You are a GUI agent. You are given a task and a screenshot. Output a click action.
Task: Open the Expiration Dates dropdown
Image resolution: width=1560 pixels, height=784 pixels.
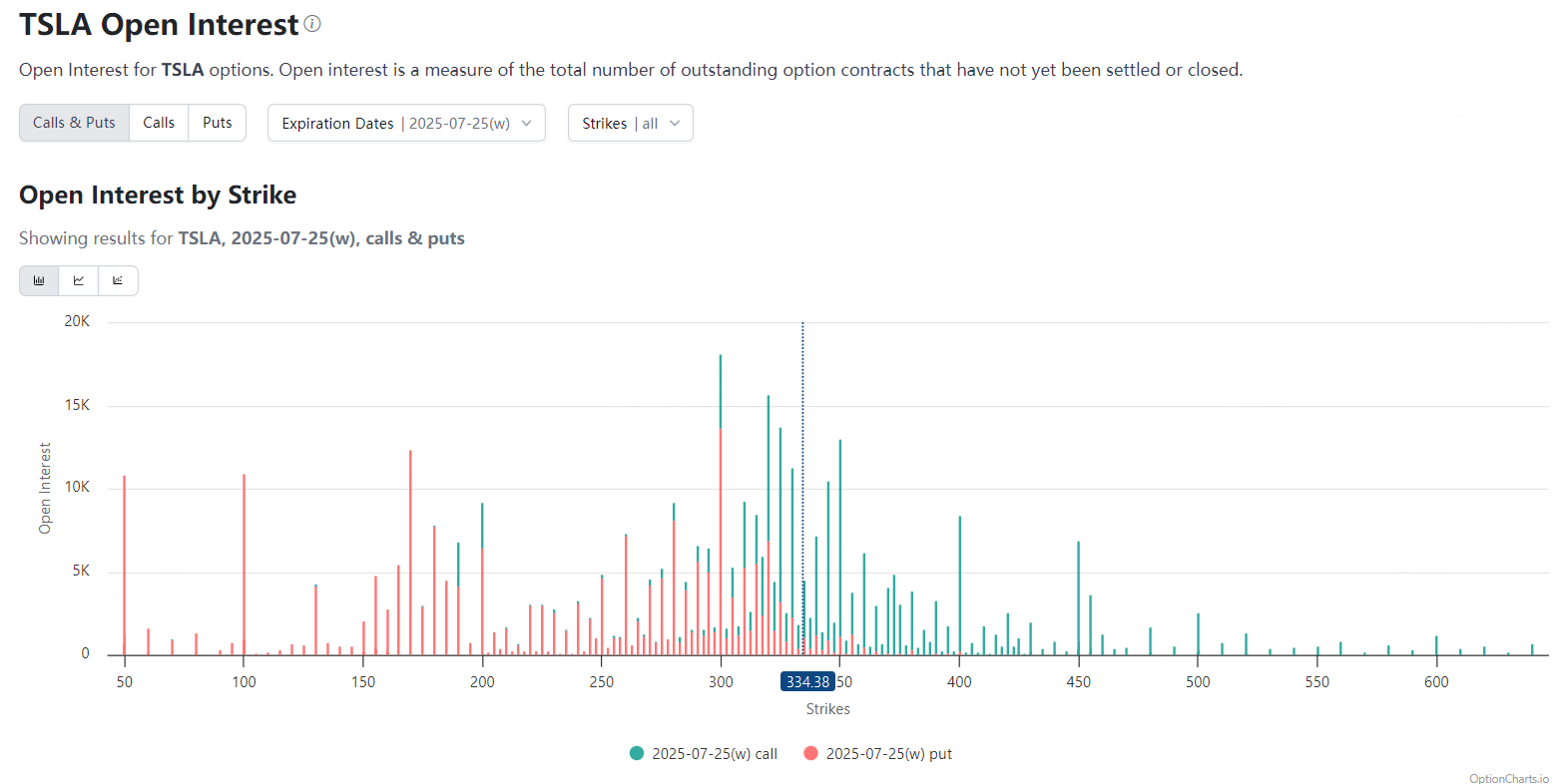(x=406, y=124)
